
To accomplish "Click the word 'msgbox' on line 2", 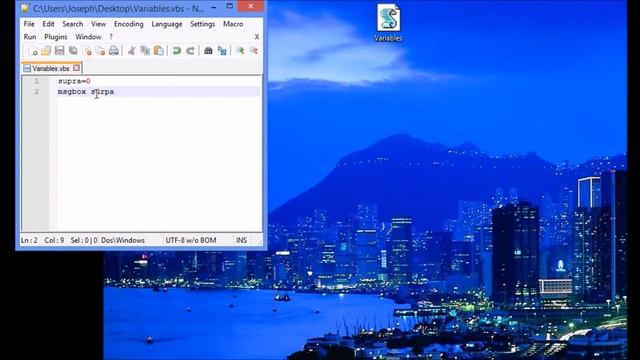I will [x=72, y=91].
